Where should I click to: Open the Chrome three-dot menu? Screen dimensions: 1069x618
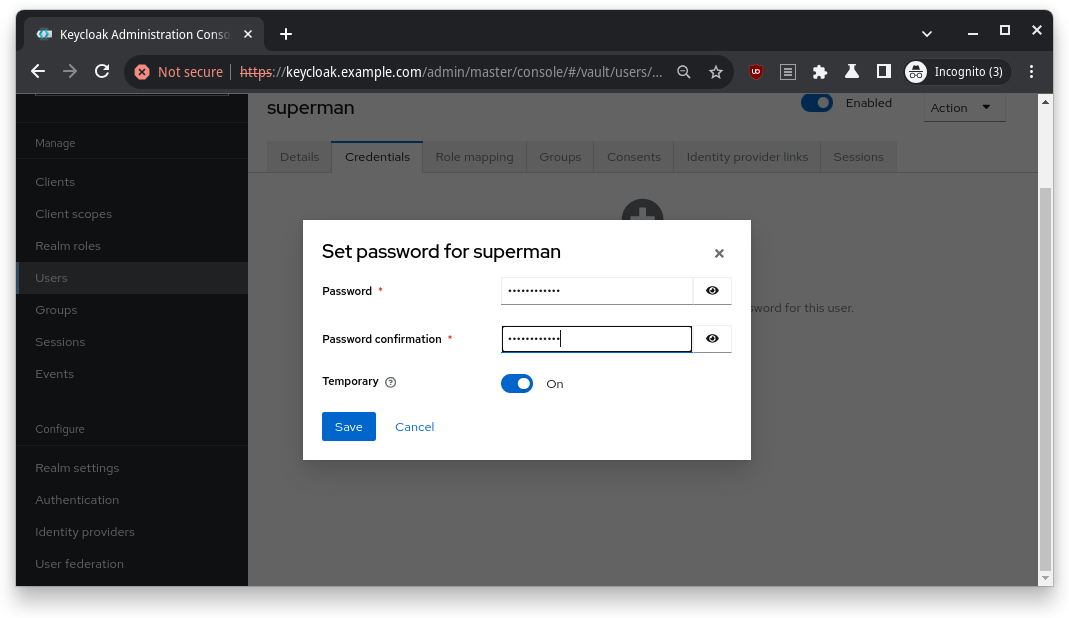coord(1031,72)
